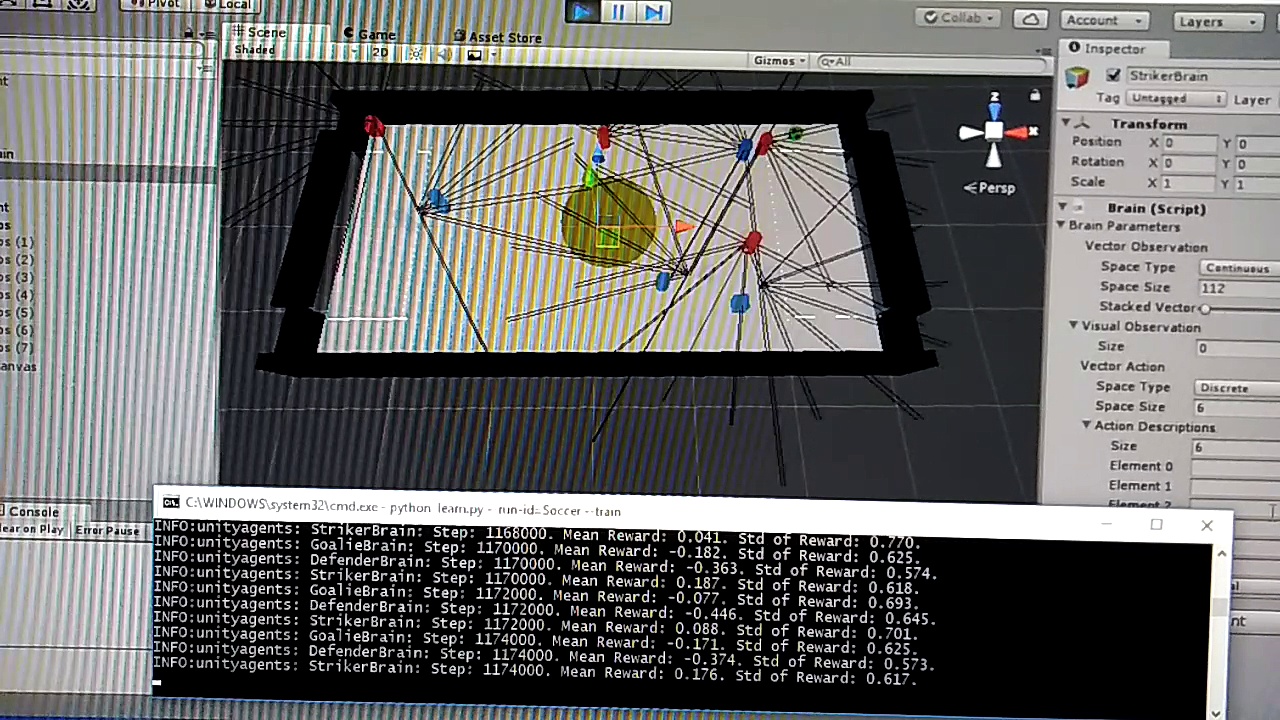Click the Collab button
The height and width of the screenshot is (720, 1280).
coord(959,18)
